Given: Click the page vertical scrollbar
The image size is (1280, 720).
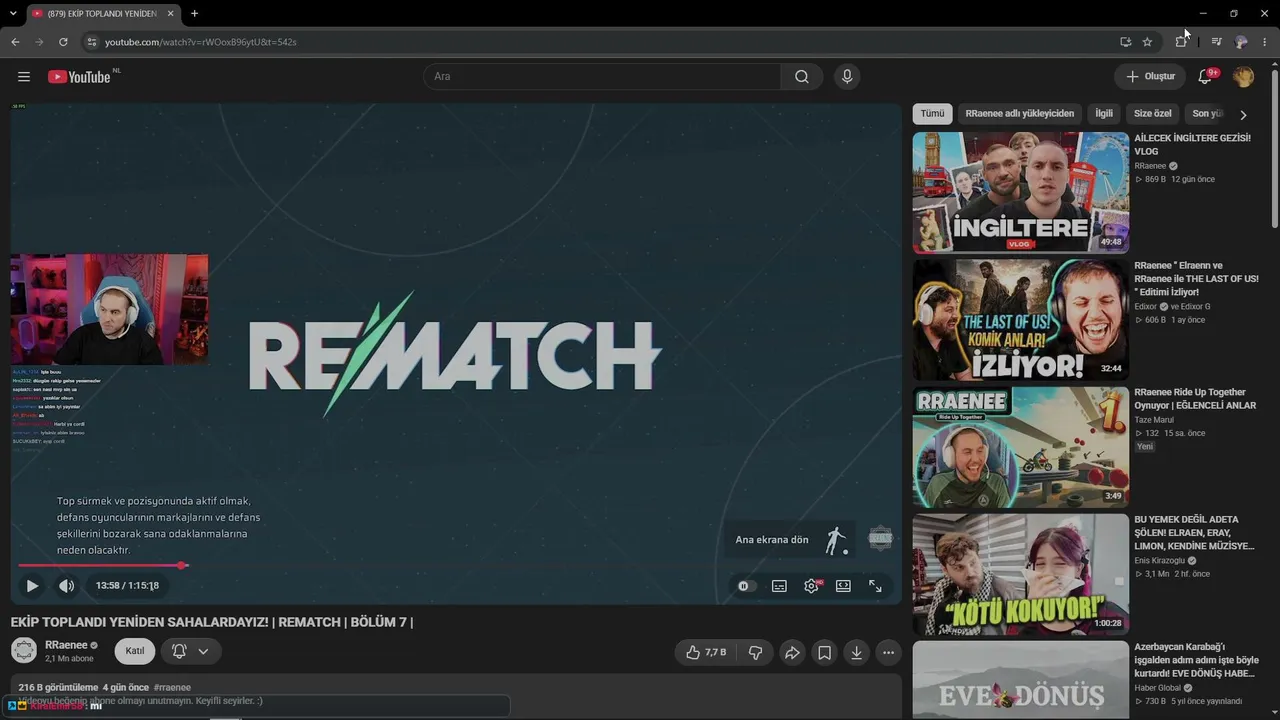Looking at the screenshot, I should (1275, 150).
